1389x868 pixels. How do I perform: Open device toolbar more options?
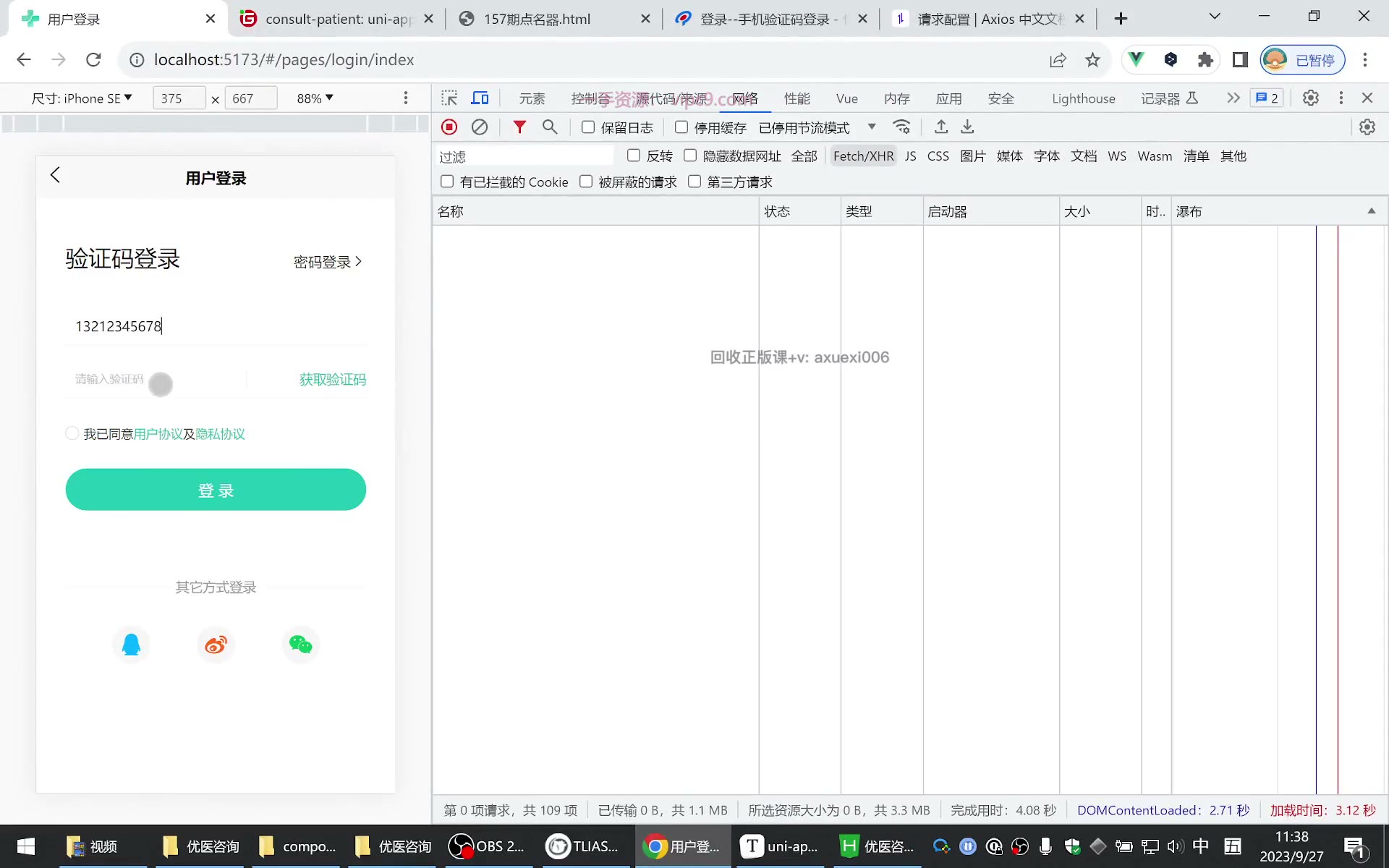coord(406,98)
